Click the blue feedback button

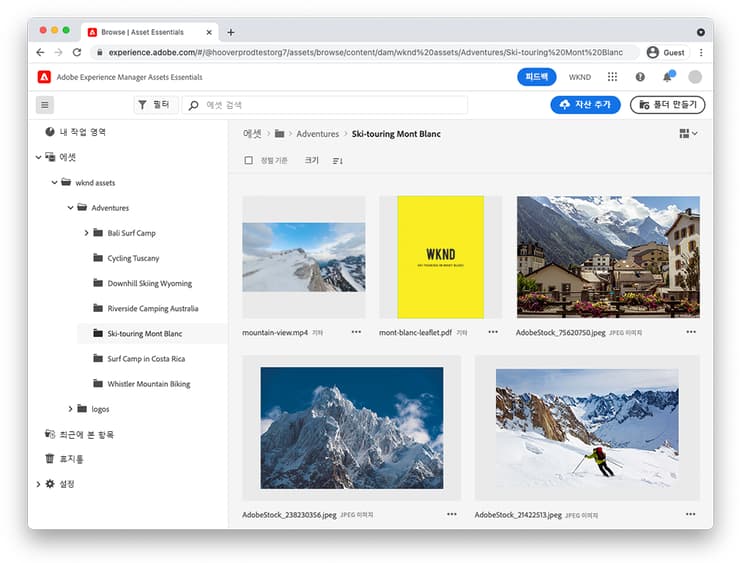[x=537, y=77]
